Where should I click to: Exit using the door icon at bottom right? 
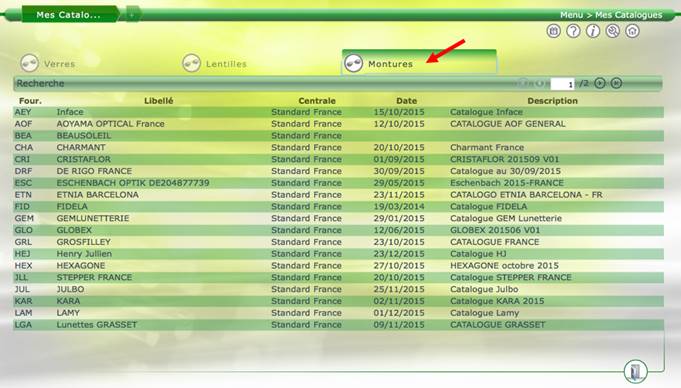point(636,371)
